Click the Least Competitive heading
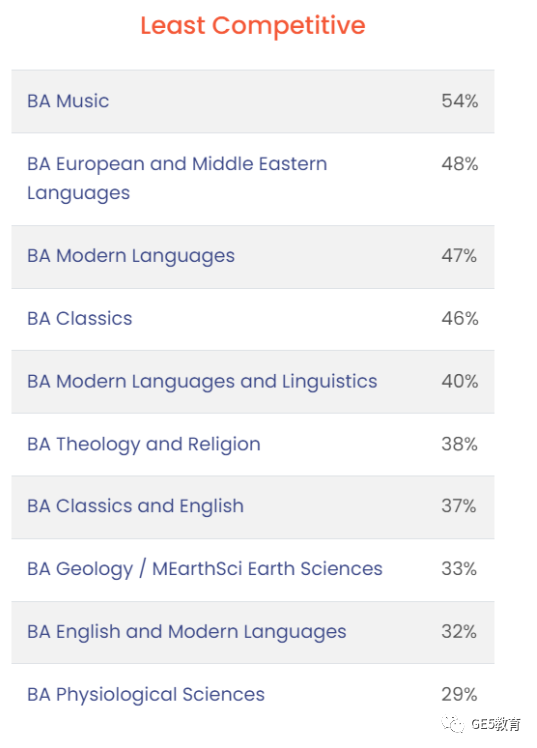Image resolution: width=537 pixels, height=748 pixels. point(253,25)
